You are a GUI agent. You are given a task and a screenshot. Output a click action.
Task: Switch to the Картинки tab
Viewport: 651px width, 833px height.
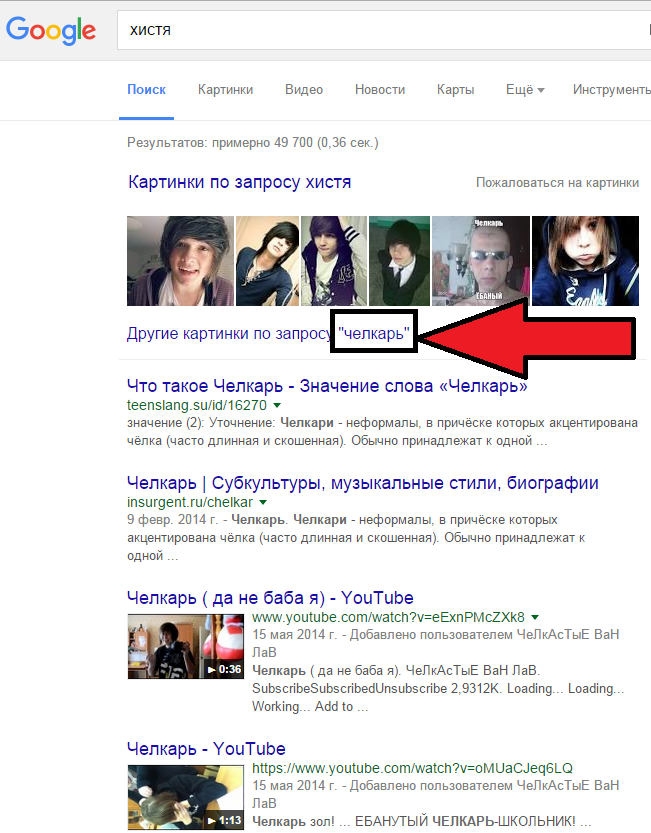[x=225, y=90]
